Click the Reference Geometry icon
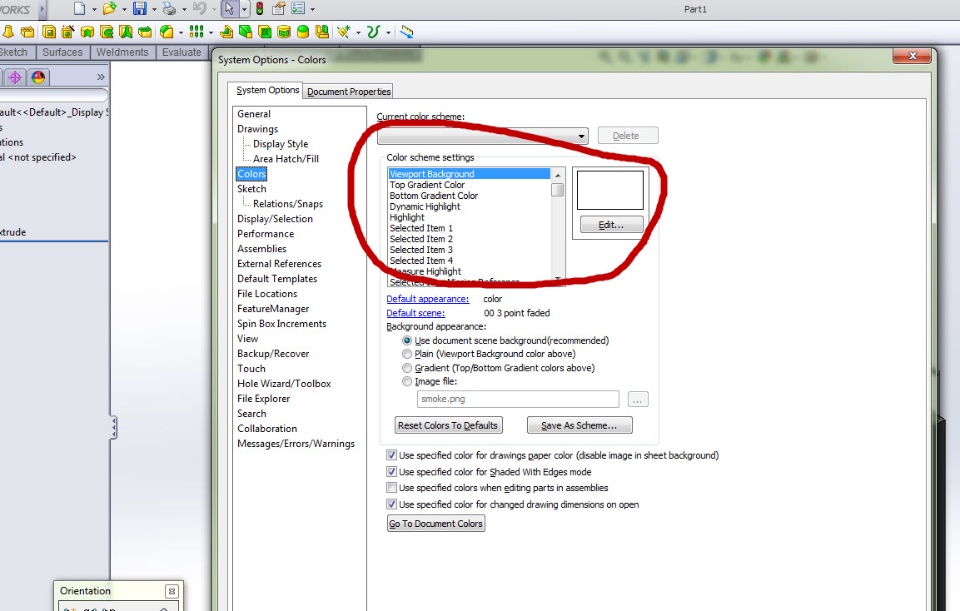The height and width of the screenshot is (611, 960). [x=343, y=32]
